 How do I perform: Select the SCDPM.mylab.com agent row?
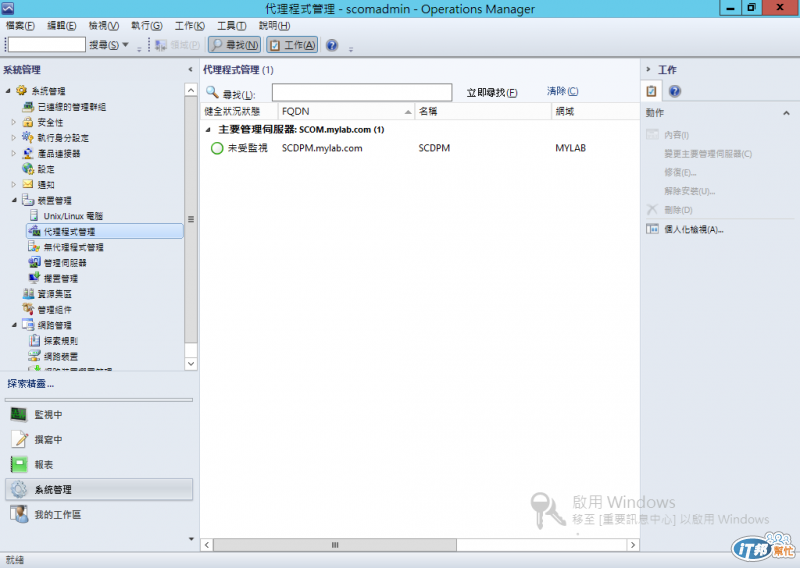[x=420, y=148]
